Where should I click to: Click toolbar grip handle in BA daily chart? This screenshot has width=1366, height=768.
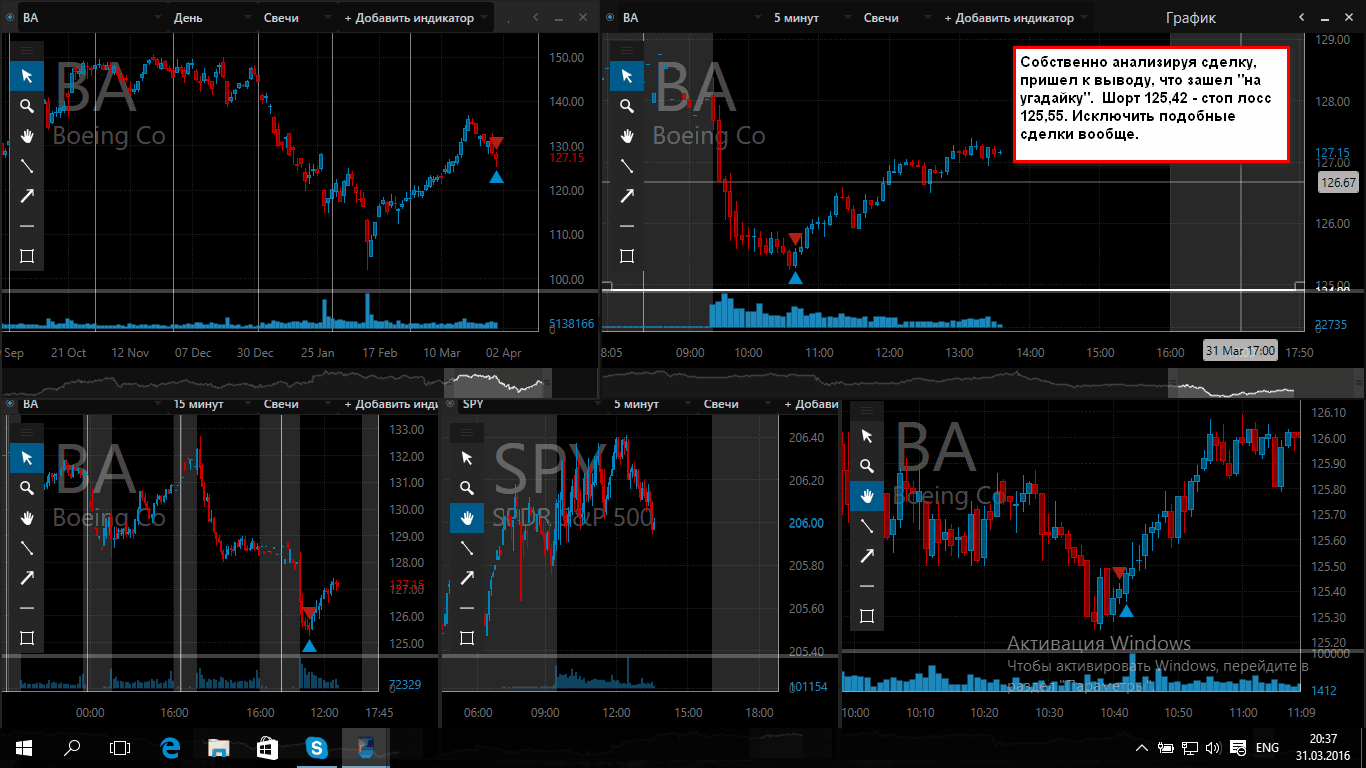coord(27,49)
